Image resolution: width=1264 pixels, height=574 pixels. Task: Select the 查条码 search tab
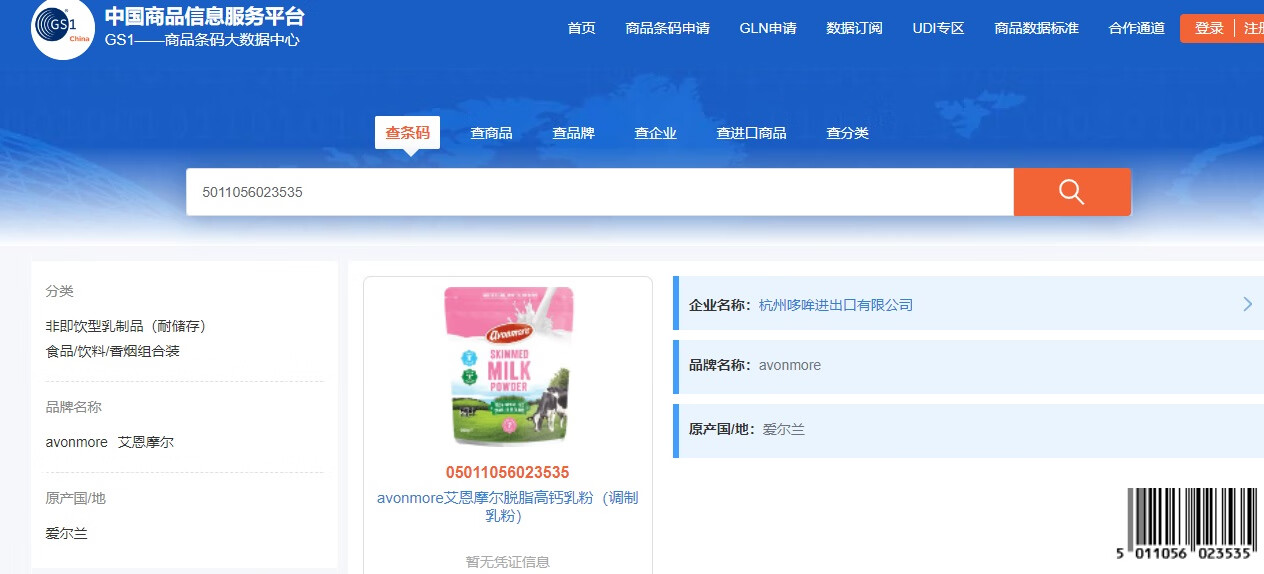click(407, 132)
